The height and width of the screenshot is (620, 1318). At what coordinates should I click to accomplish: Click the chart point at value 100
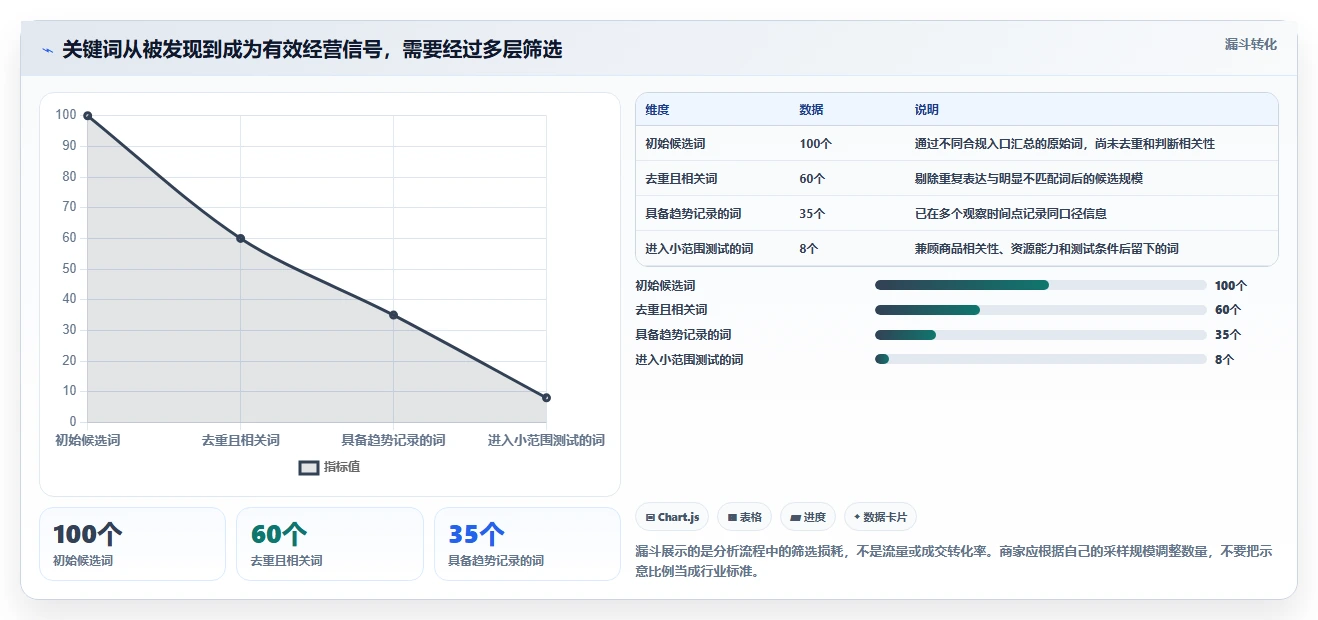pos(88,116)
